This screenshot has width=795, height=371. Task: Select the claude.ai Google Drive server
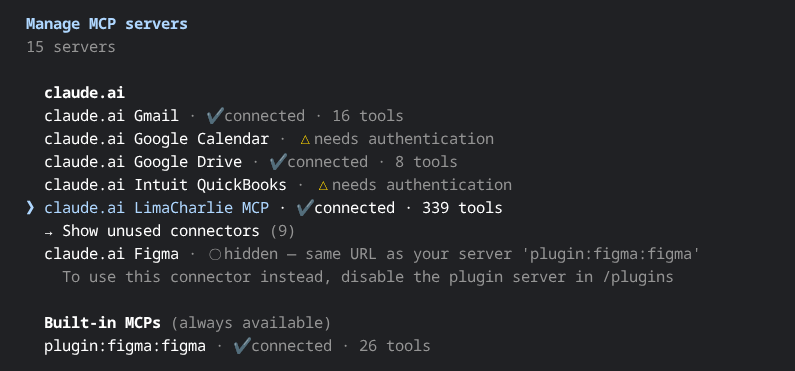pos(250,162)
